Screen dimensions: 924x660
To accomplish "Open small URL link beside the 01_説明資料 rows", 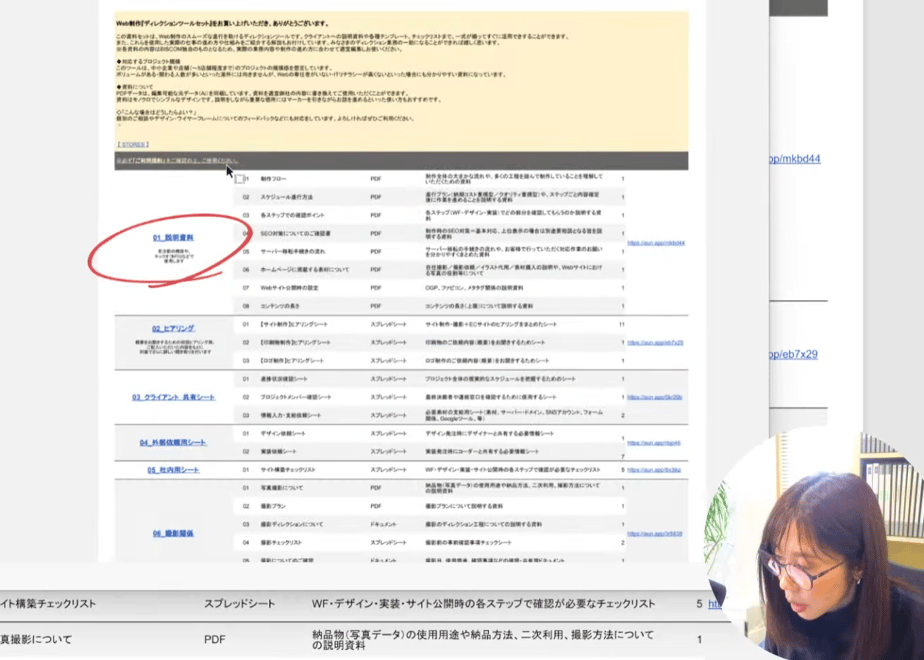I will point(656,243).
